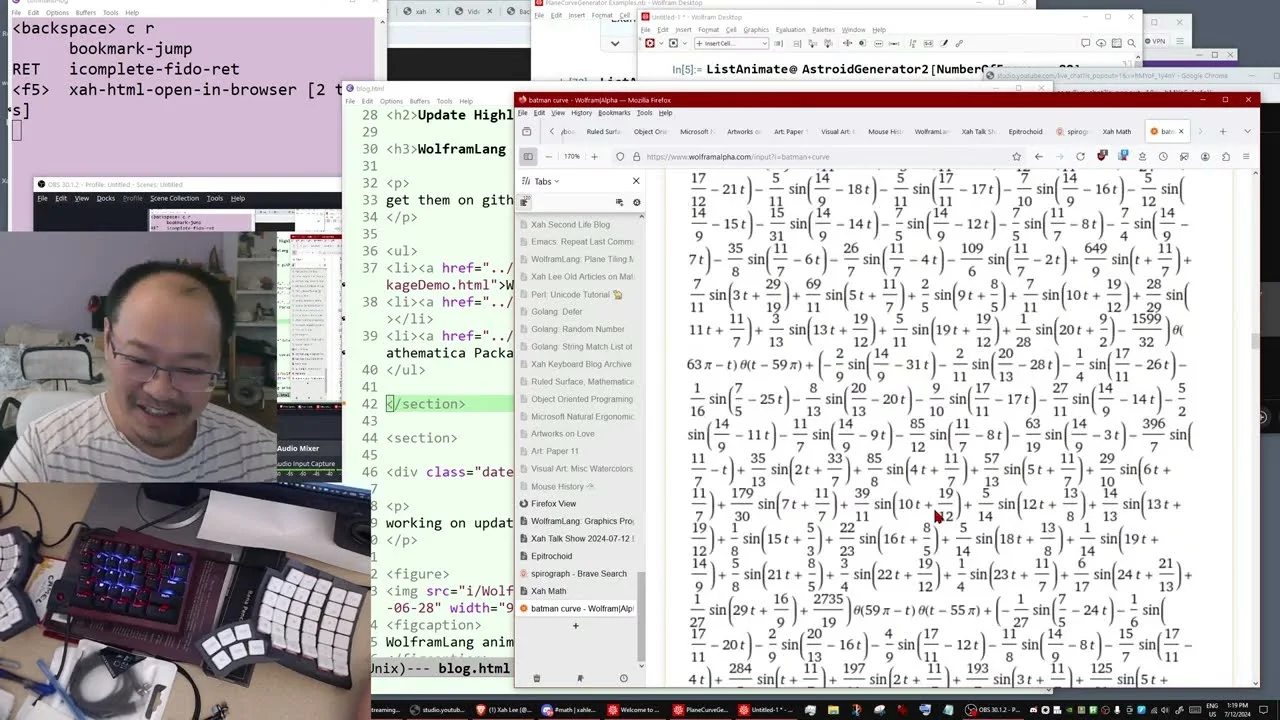
Task: Open Bookmarks menu in Firefox
Action: coord(614,113)
